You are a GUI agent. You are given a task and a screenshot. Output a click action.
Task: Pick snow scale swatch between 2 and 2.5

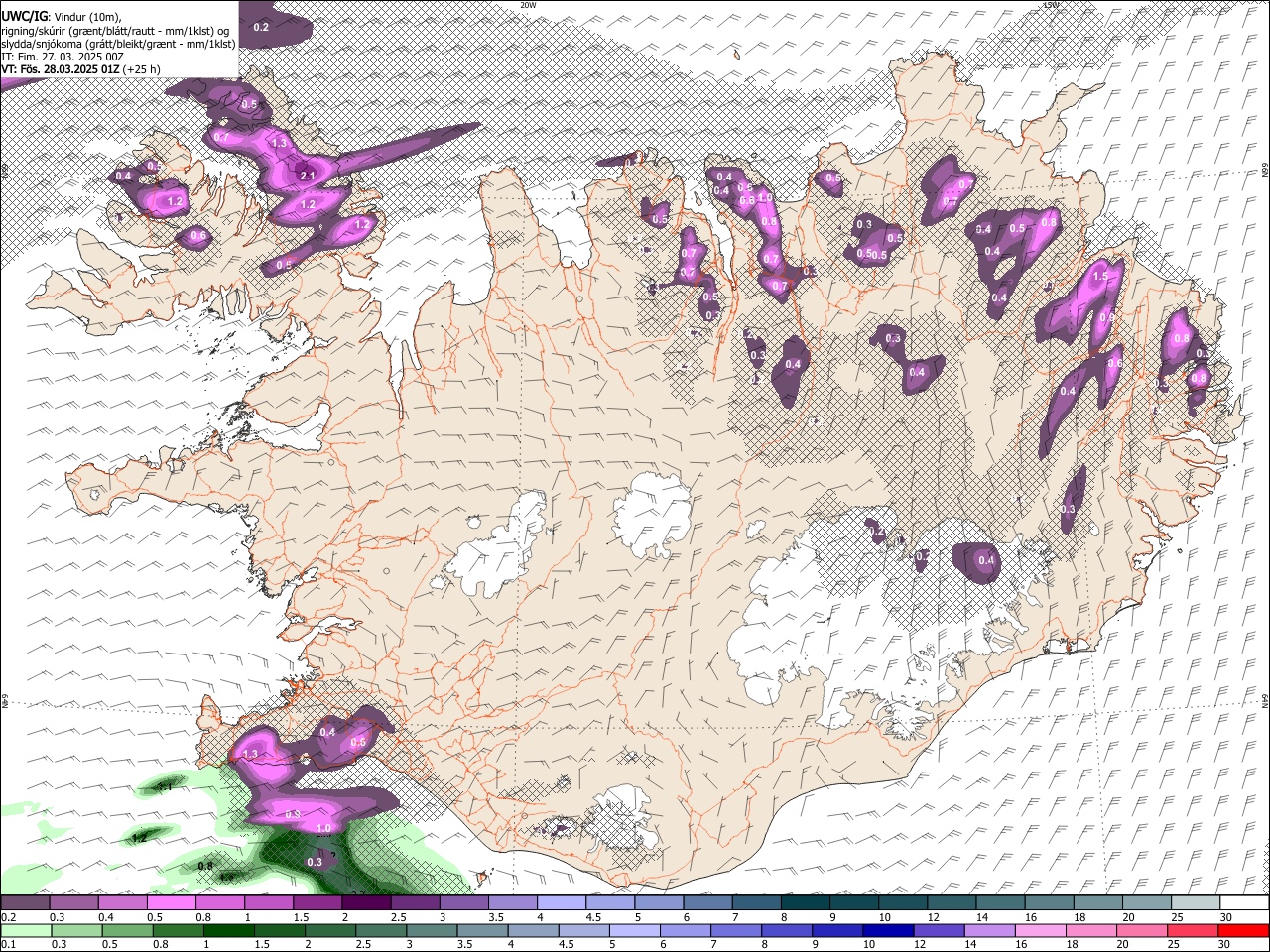point(366,902)
